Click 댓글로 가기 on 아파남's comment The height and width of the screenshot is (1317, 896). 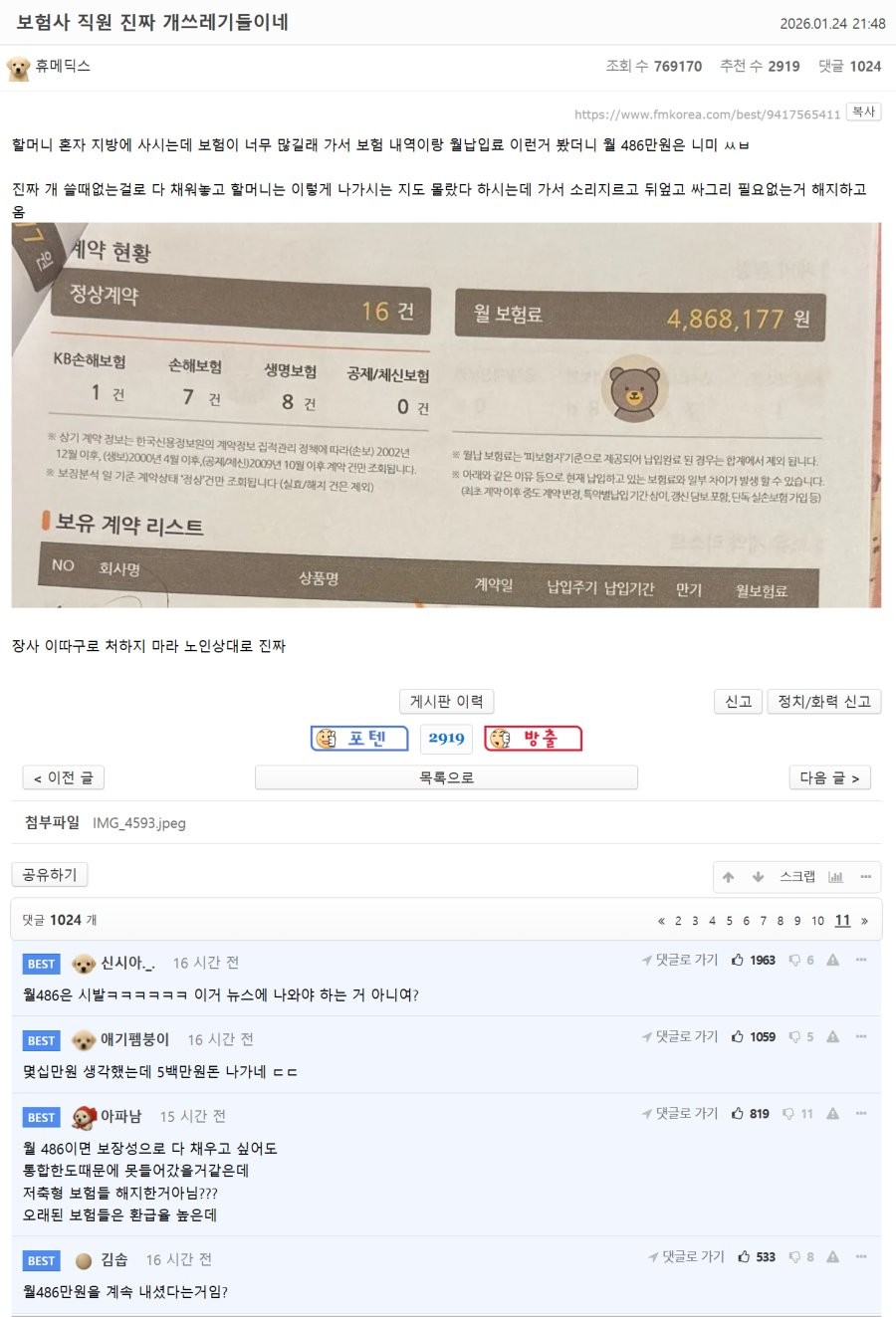click(x=680, y=1113)
